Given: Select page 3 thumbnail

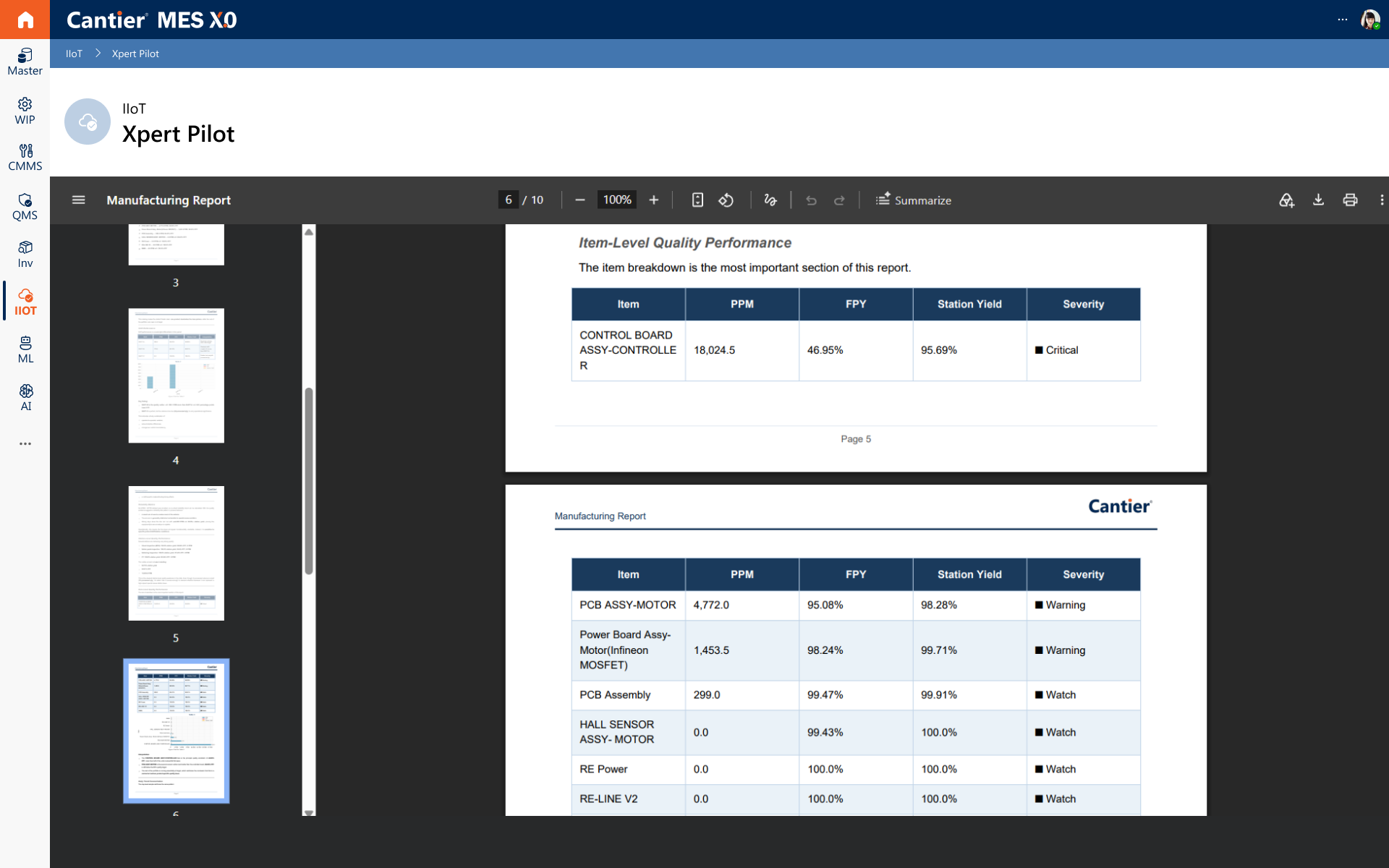Looking at the screenshot, I should (x=176, y=244).
